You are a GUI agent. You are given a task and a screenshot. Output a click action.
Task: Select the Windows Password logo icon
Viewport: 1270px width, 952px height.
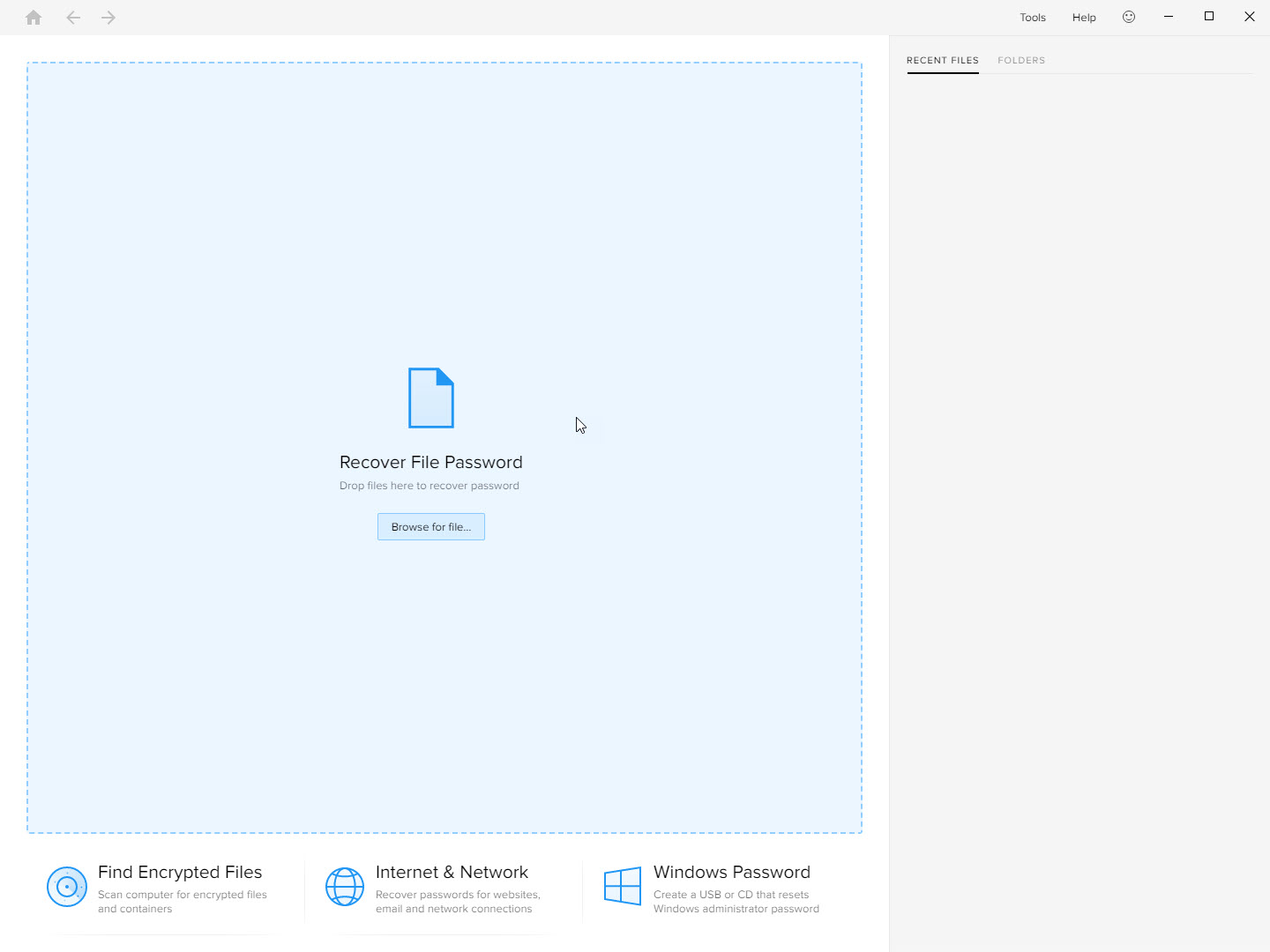(x=623, y=886)
